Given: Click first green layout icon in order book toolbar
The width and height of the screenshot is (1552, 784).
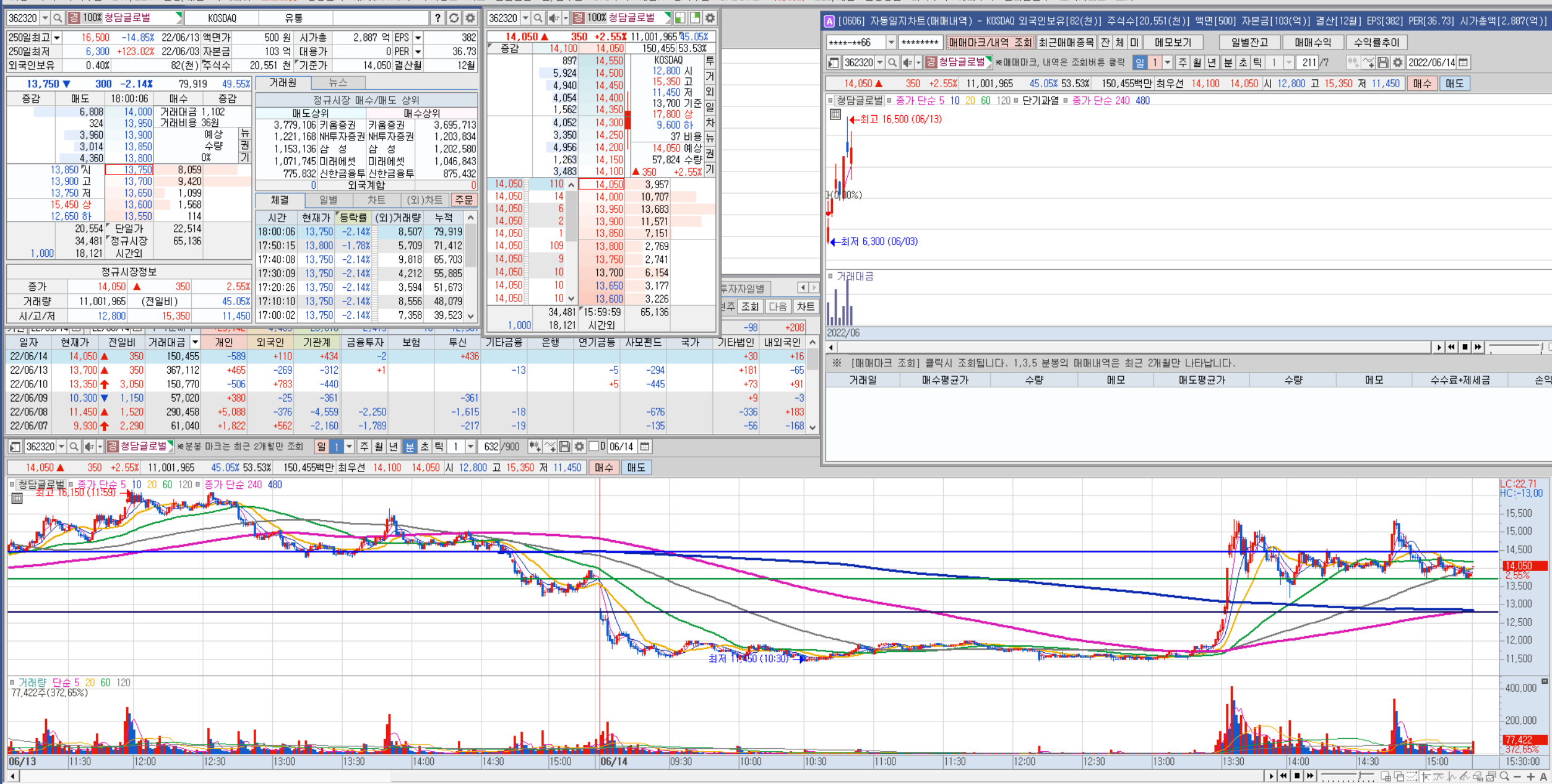Looking at the screenshot, I should point(679,18).
